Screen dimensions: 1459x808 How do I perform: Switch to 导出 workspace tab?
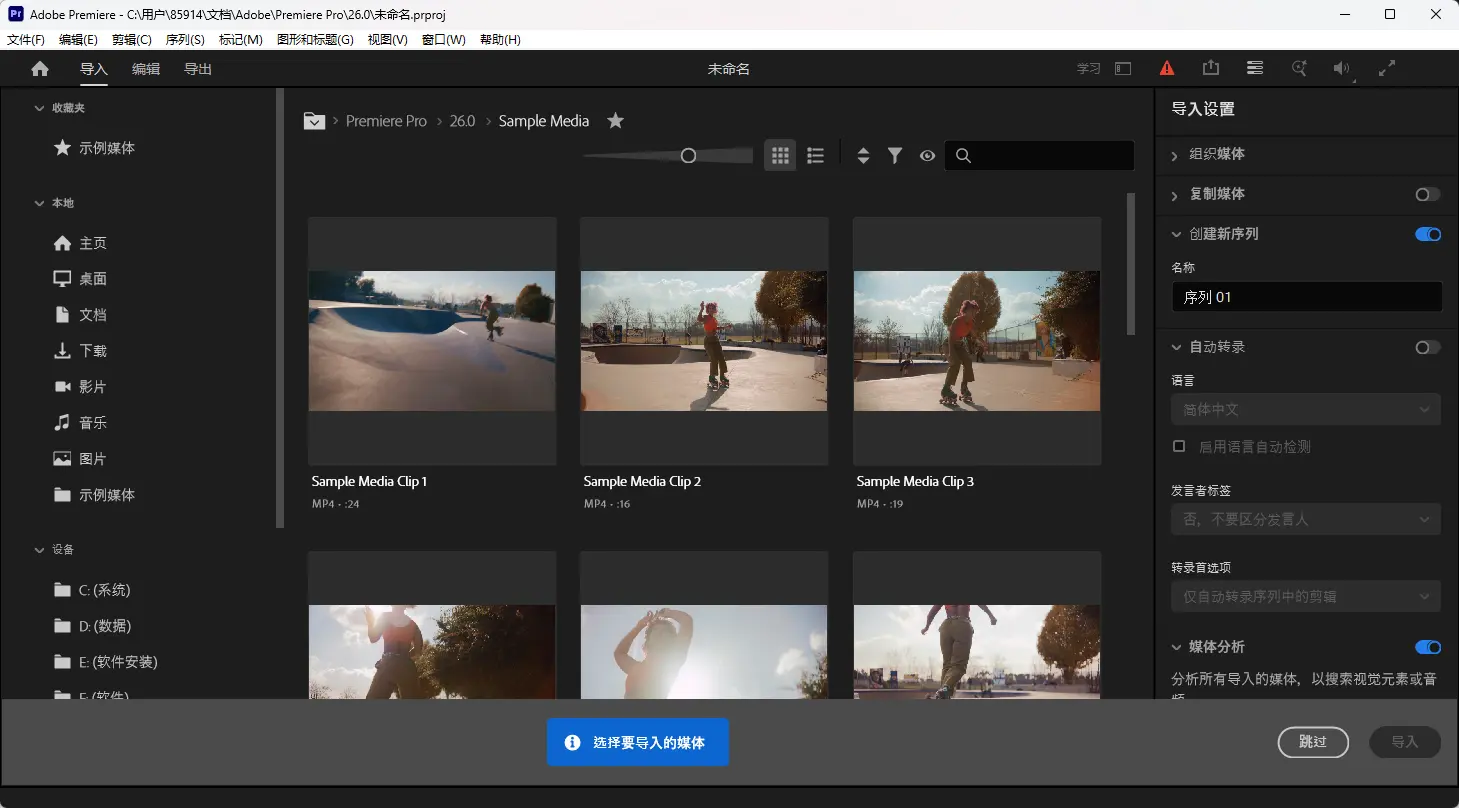198,69
